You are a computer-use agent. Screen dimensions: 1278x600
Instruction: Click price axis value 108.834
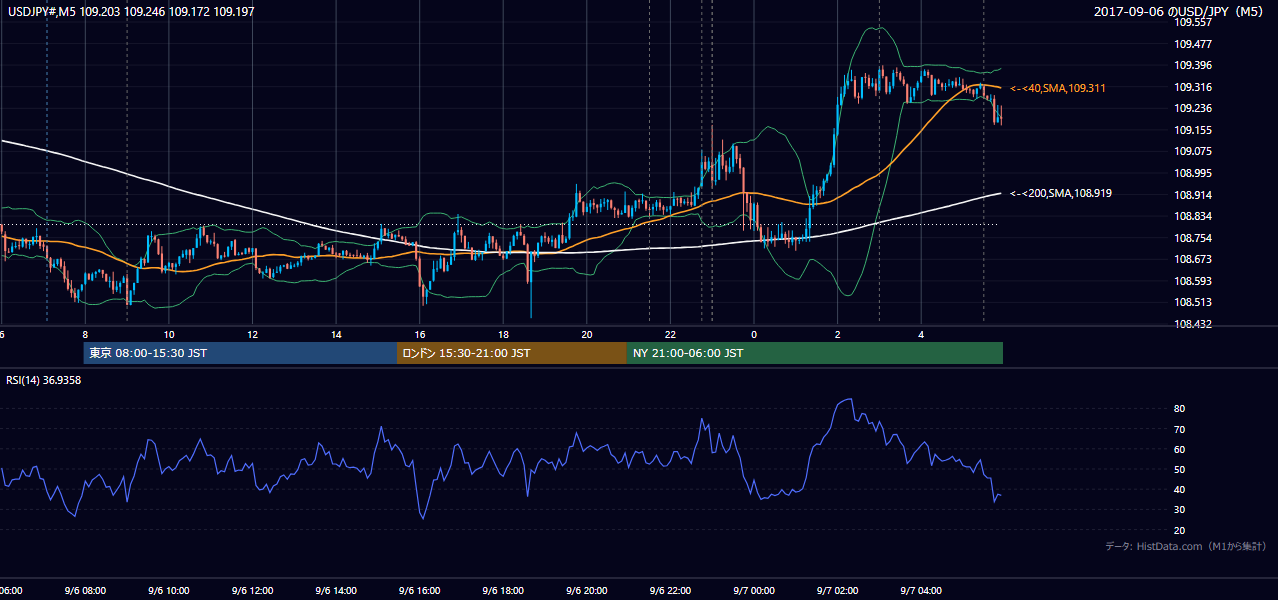1193,215
